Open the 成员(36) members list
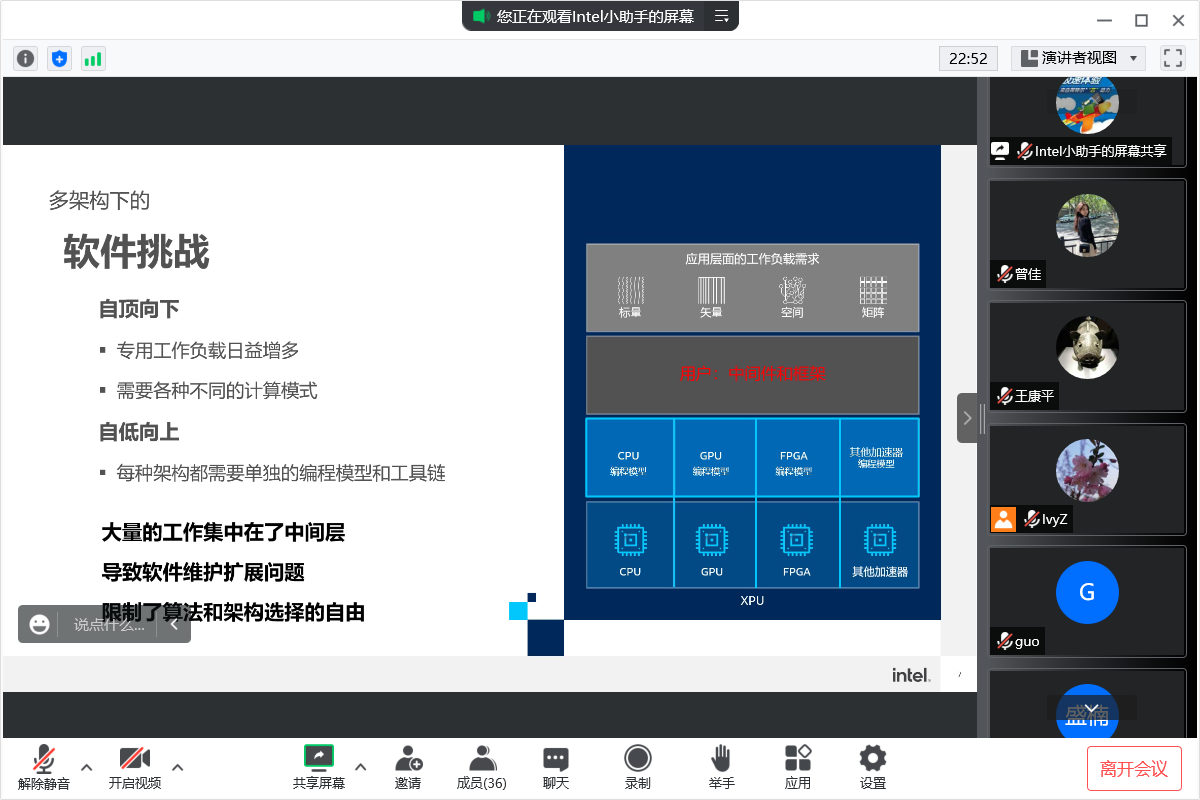This screenshot has width=1200, height=800. click(x=482, y=767)
